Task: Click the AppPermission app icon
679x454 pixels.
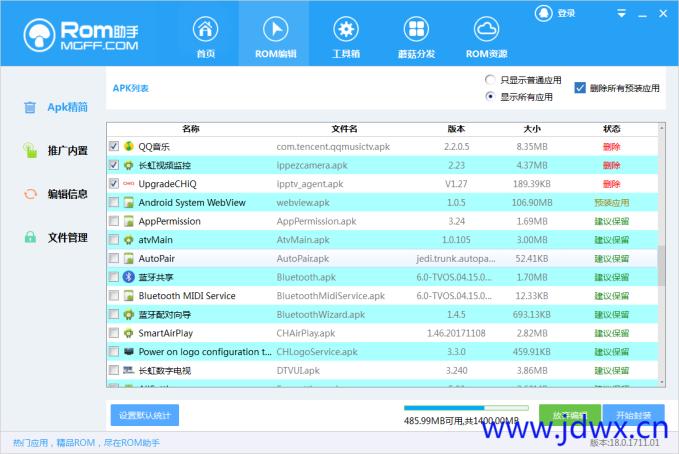Action: (129, 221)
